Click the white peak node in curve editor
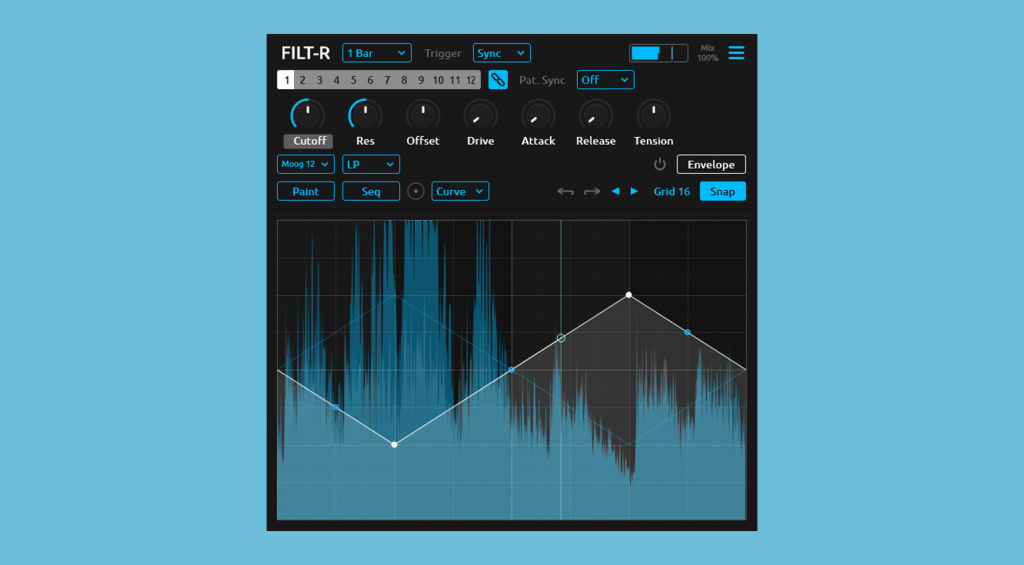1024x565 pixels. pyautogui.click(x=629, y=295)
